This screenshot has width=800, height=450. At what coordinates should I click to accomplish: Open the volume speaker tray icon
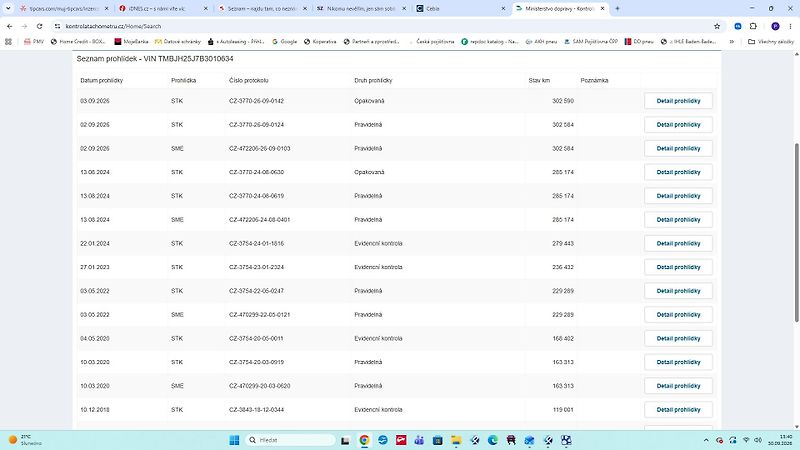(758, 440)
